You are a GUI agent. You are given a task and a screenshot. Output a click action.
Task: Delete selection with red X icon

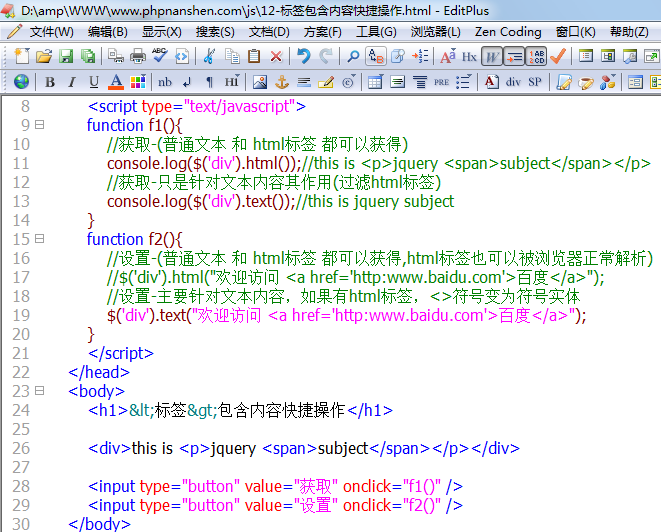(276, 56)
